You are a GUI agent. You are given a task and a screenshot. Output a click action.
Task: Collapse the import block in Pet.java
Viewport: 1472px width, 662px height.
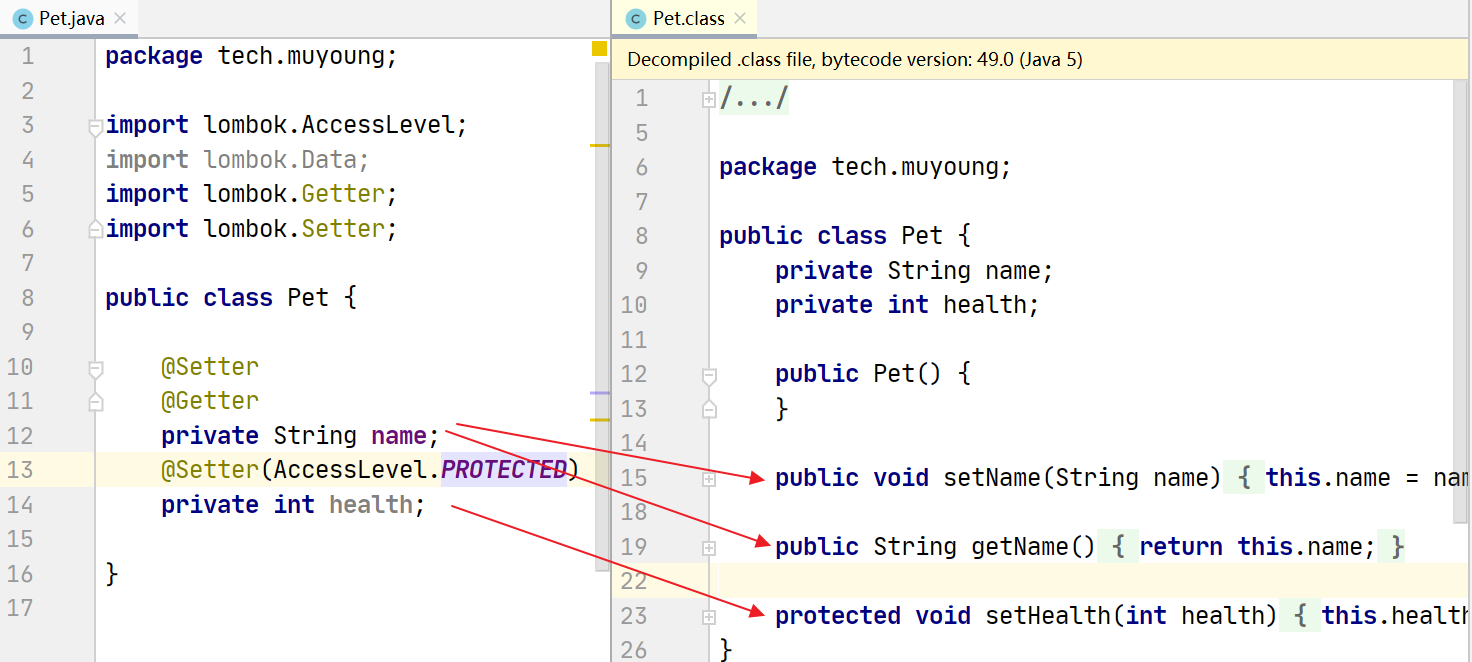[95, 127]
